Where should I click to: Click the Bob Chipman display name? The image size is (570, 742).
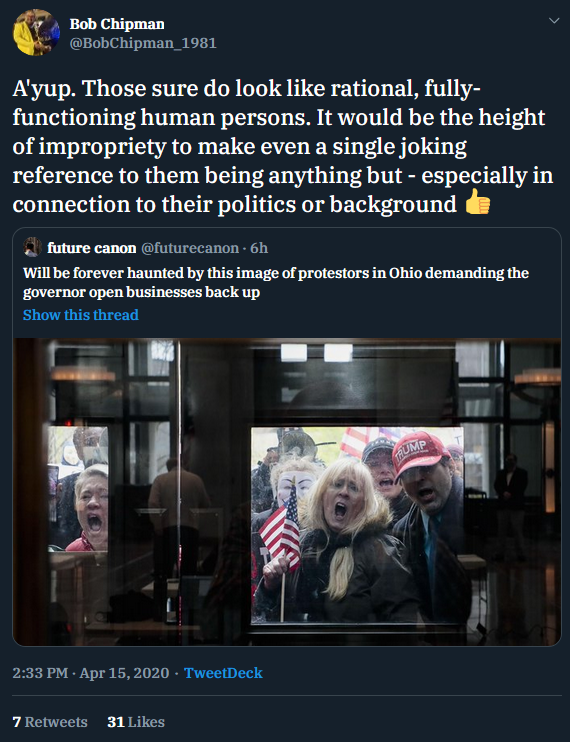click(x=117, y=24)
